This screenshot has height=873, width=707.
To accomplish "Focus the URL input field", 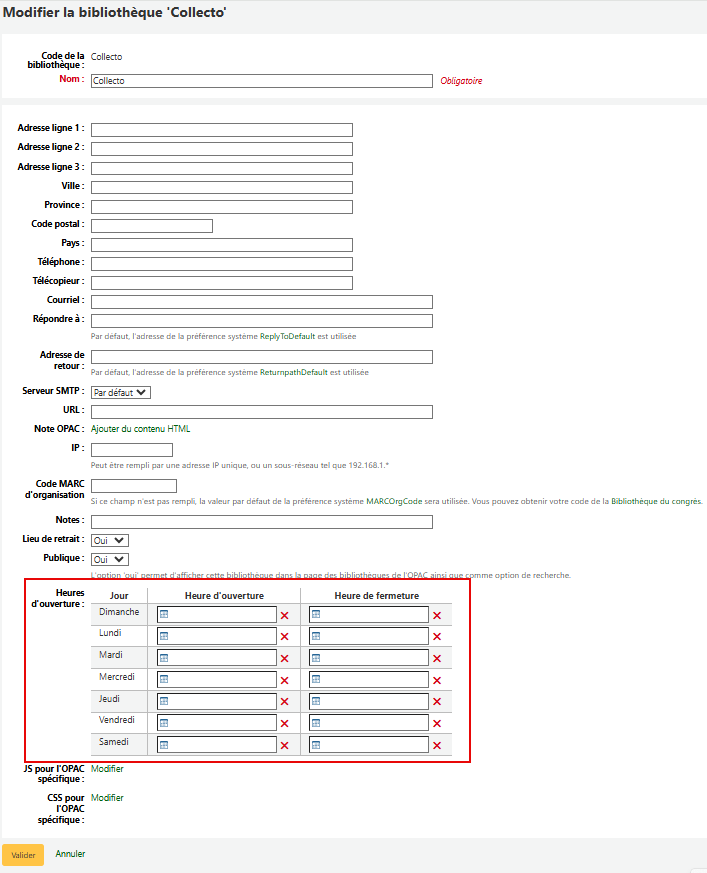I will tap(262, 412).
